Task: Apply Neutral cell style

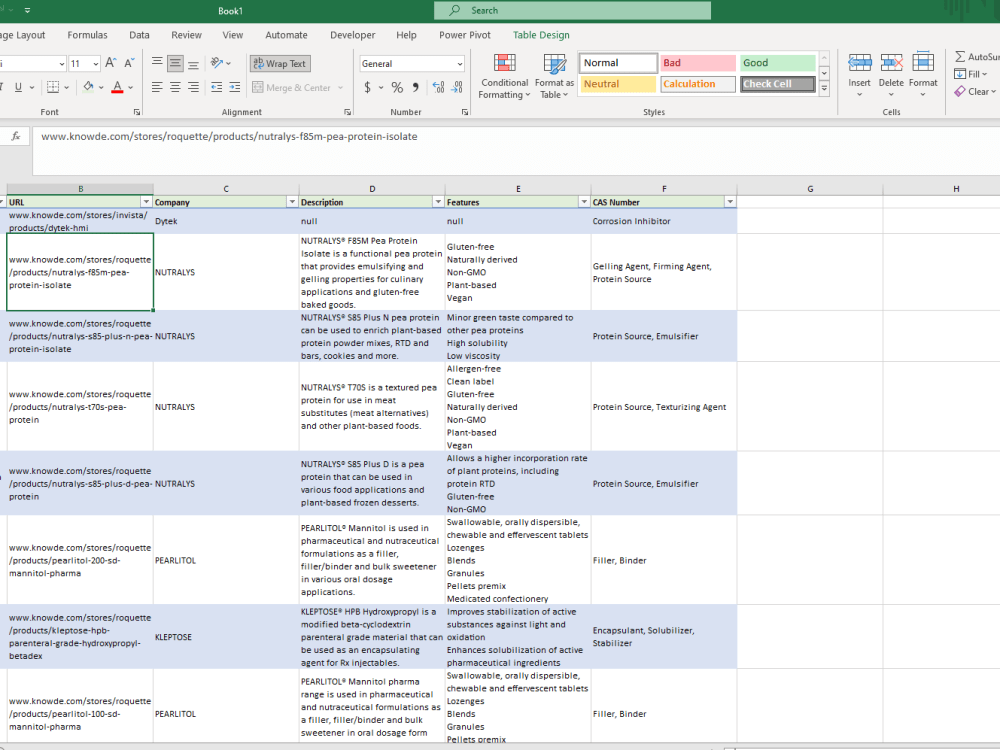Action: 618,84
